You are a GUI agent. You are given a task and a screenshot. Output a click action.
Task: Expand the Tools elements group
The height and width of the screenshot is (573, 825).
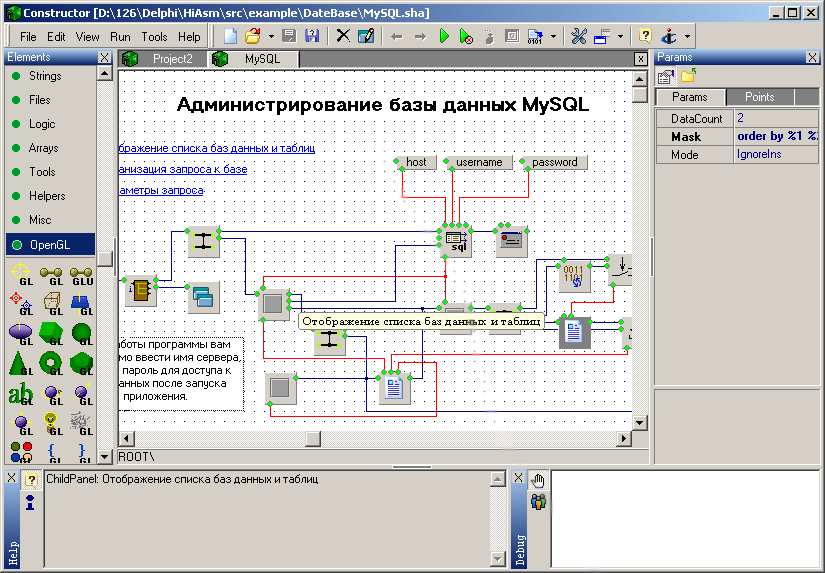point(42,172)
